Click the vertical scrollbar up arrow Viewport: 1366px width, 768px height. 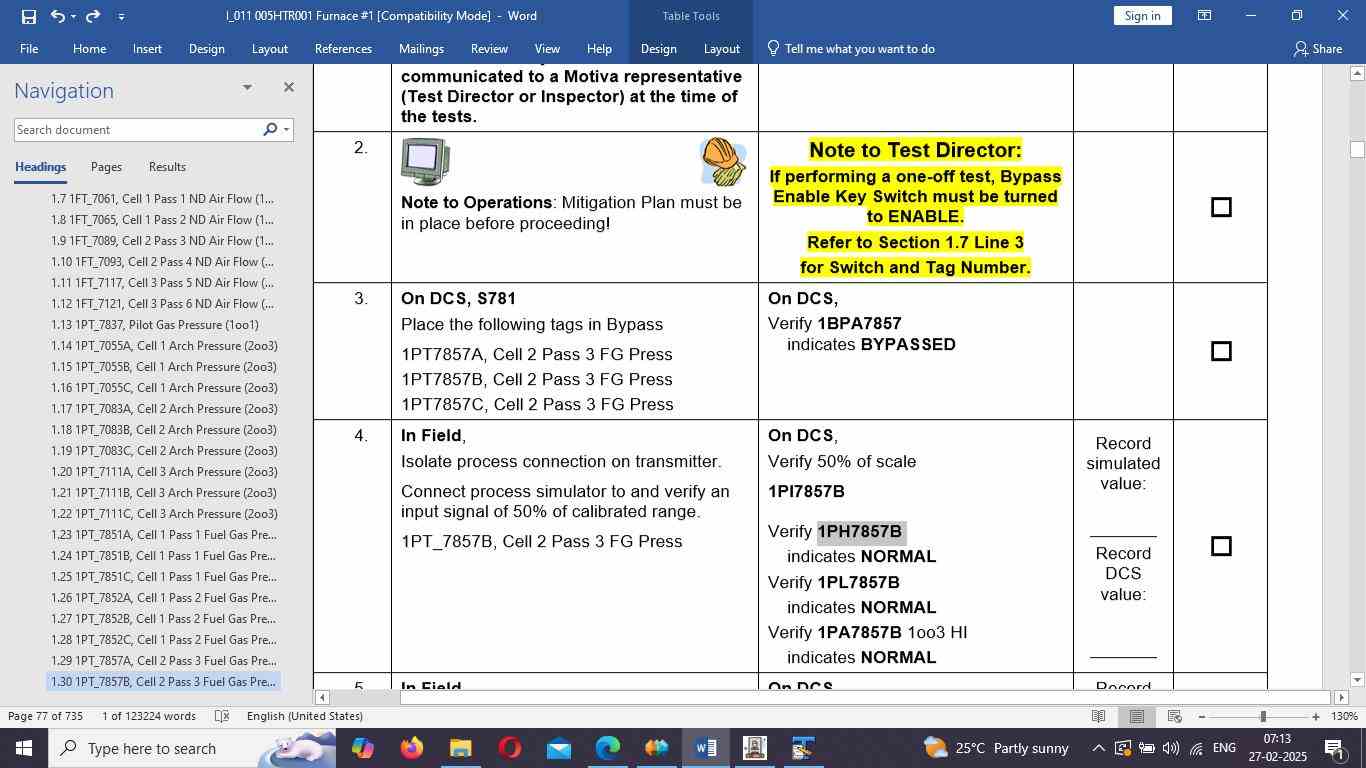(x=1357, y=73)
